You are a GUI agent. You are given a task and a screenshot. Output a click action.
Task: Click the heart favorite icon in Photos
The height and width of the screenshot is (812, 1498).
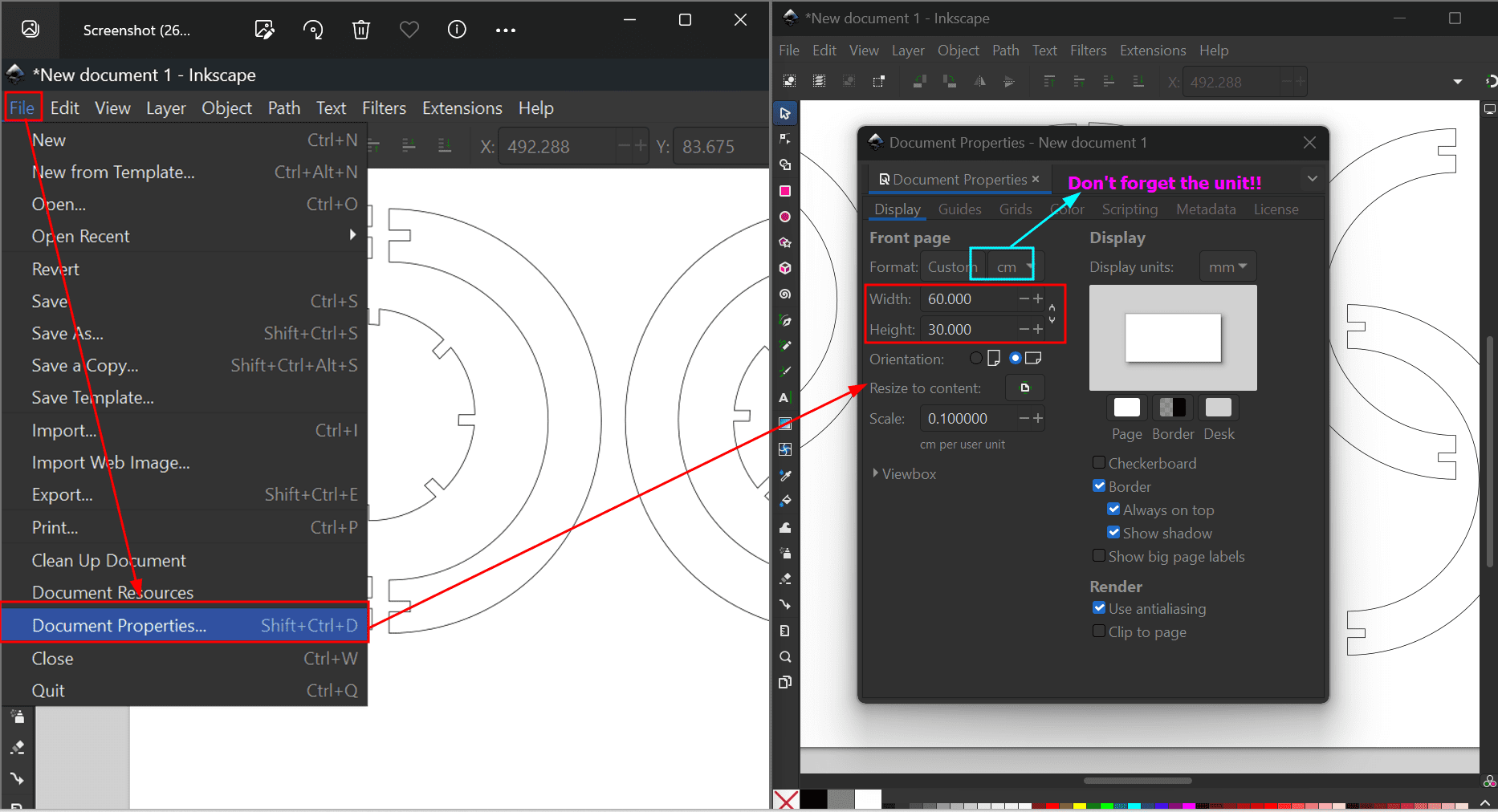(x=409, y=30)
